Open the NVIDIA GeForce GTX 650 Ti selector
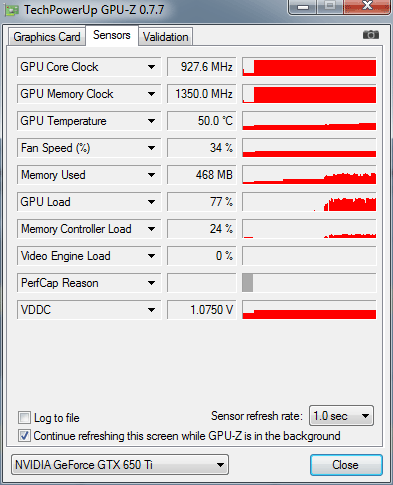 [x=120, y=464]
